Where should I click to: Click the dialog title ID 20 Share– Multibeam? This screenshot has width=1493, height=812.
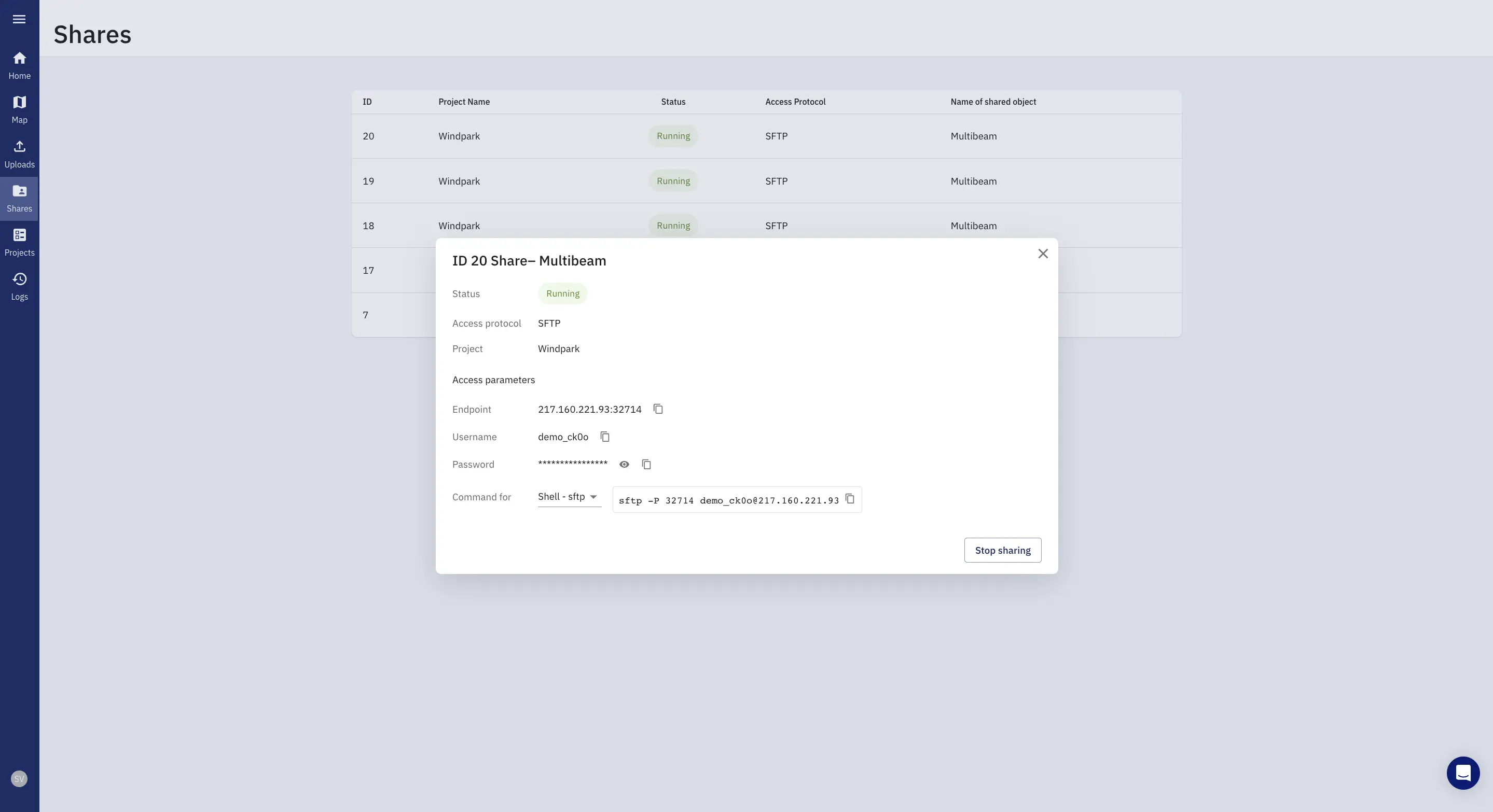coord(529,261)
